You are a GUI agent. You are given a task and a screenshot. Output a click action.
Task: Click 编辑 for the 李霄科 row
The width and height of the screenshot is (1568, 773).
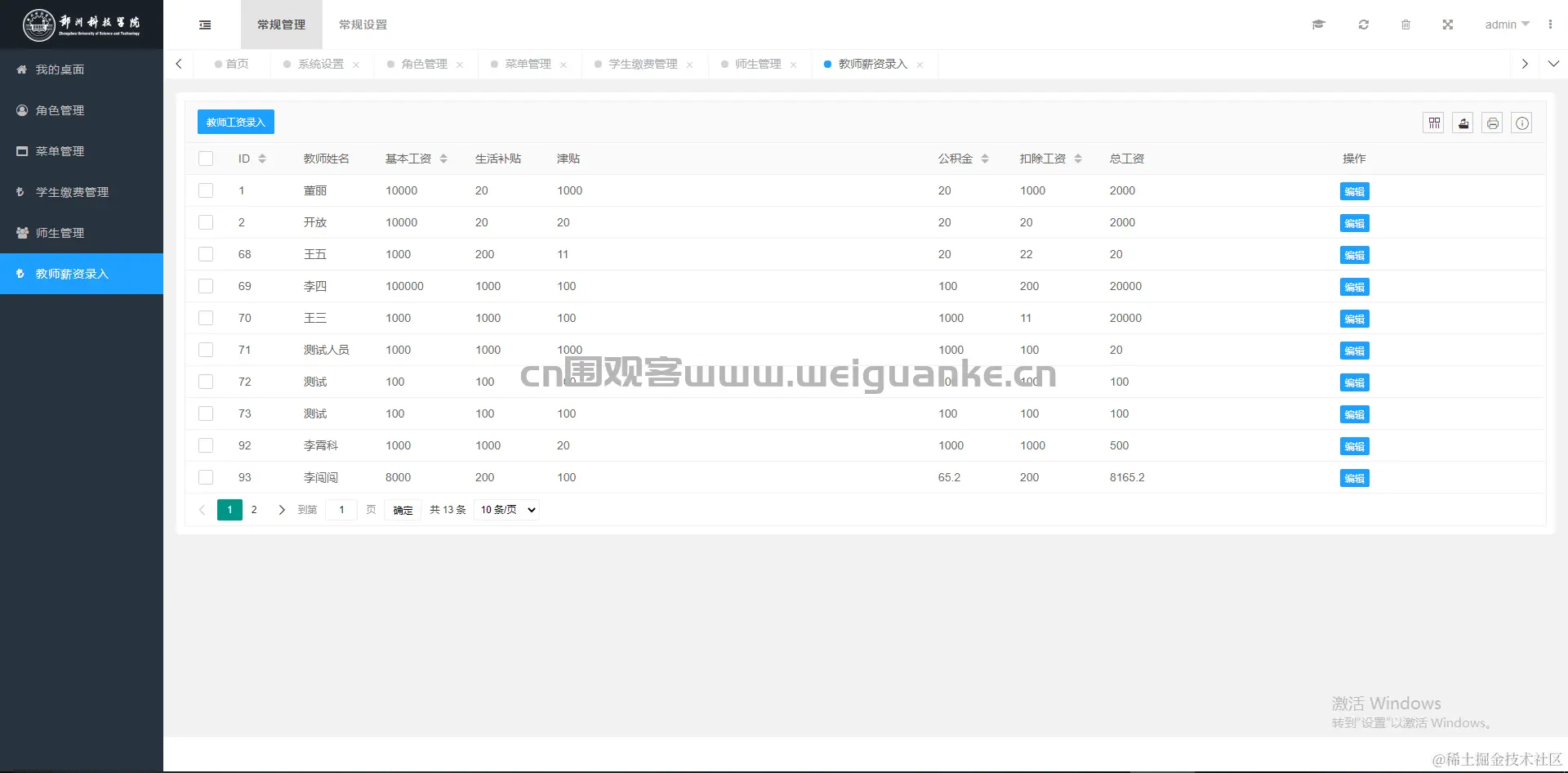click(1355, 446)
